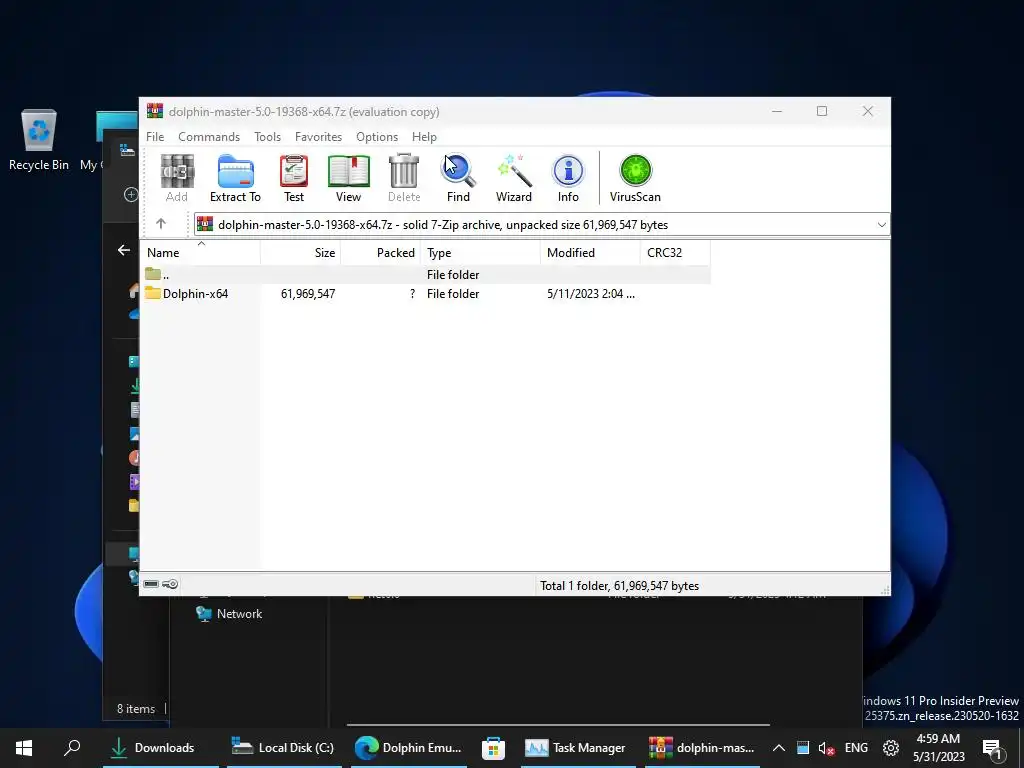Open the parent ".." folder entry
Viewport: 1024px width, 768px height.
click(426, 274)
